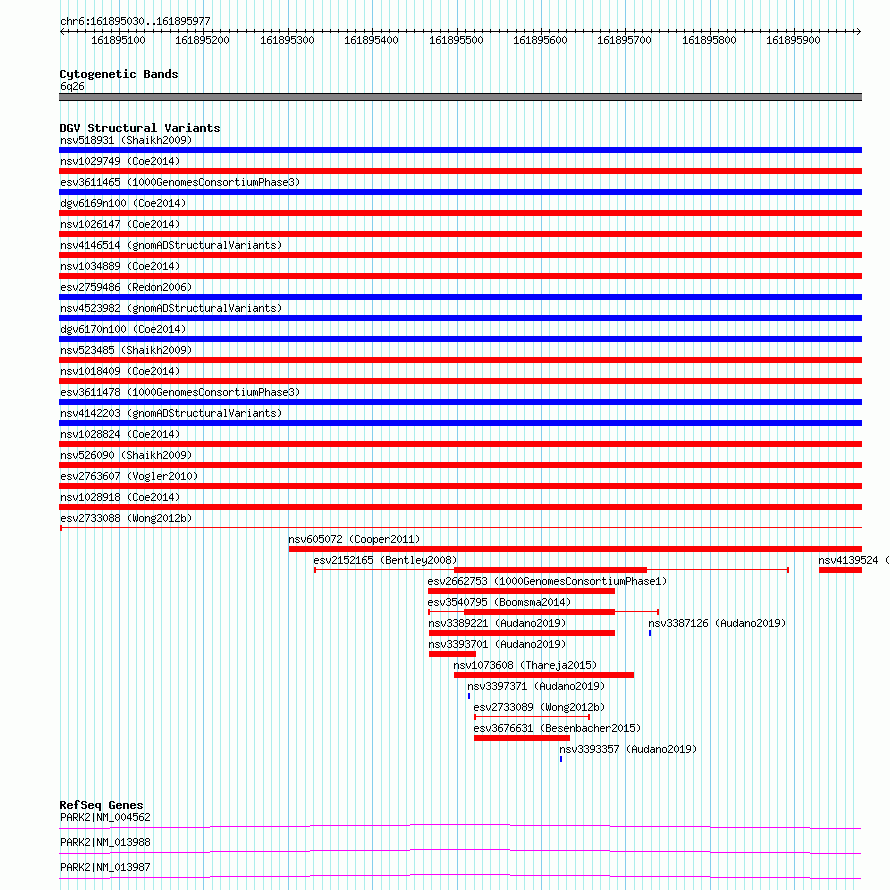Select esv2733088 (Wong2012b) label
This screenshot has height=890, width=890.
[x=126, y=518]
